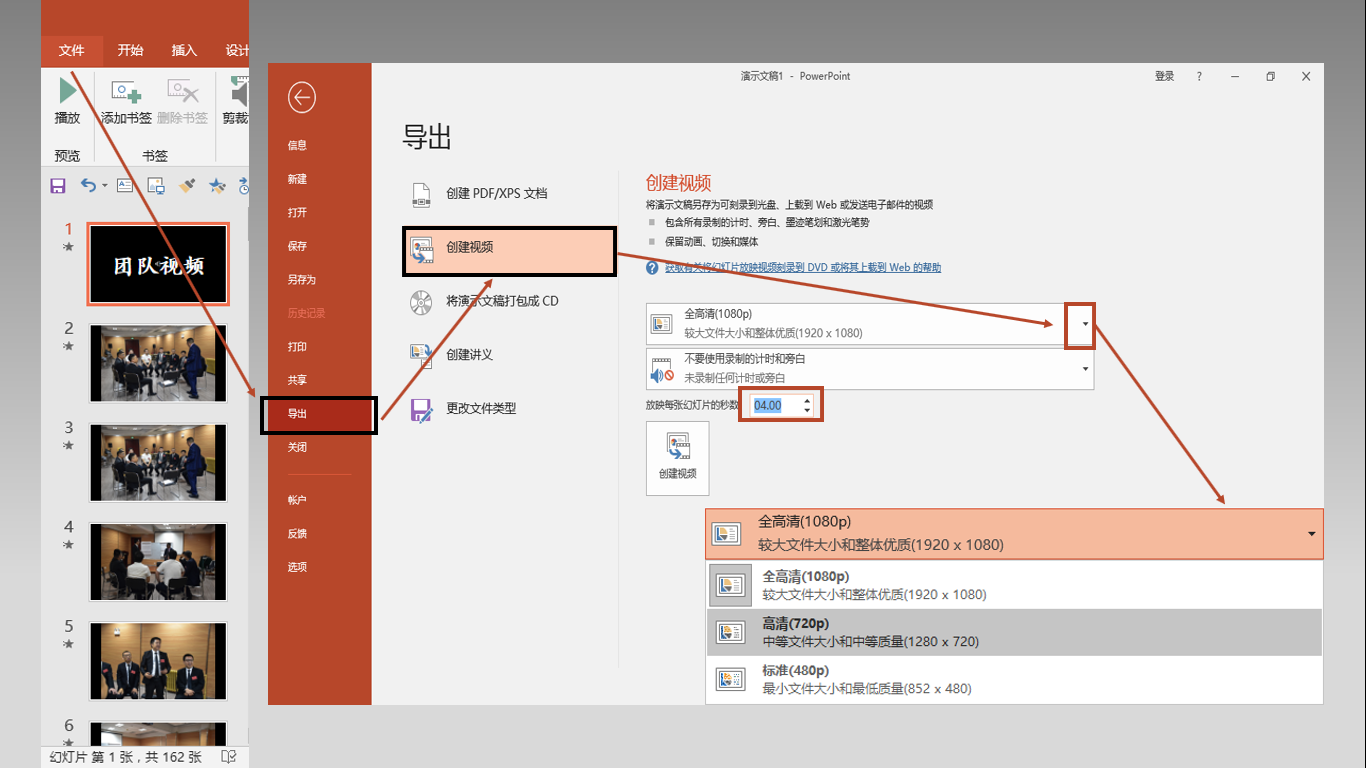Select slide 4 thumbnail
This screenshot has width=1366, height=768.
pyautogui.click(x=158, y=561)
